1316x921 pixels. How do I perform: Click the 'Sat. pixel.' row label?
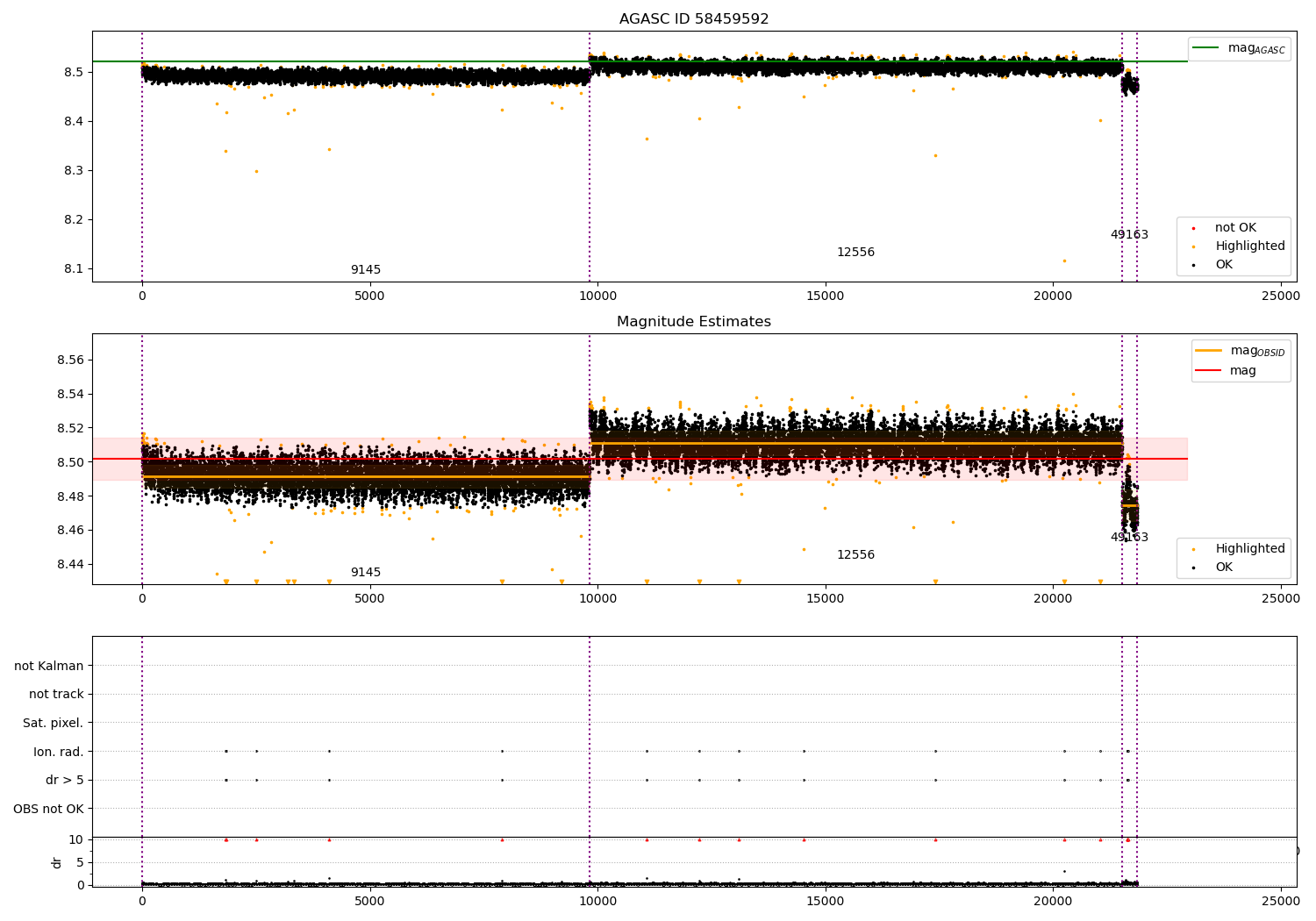pos(54,724)
